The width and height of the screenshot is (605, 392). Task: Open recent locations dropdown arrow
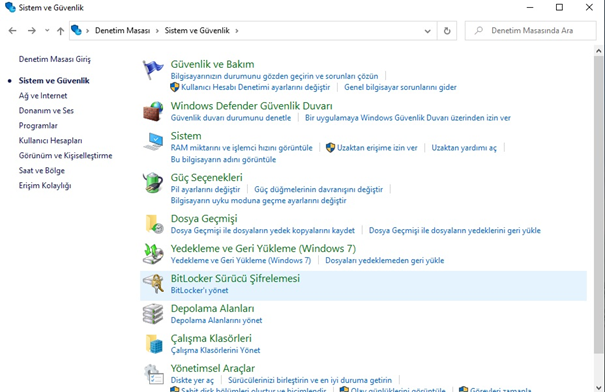[47, 30]
